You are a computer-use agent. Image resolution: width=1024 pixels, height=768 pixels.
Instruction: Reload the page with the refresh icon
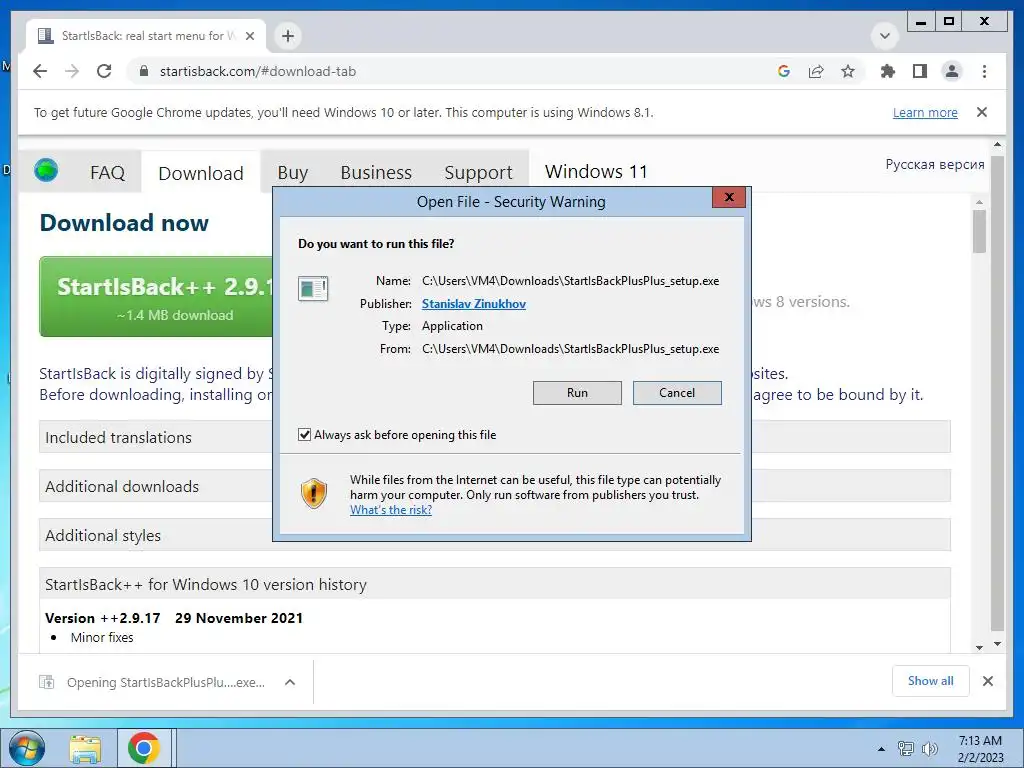104,71
